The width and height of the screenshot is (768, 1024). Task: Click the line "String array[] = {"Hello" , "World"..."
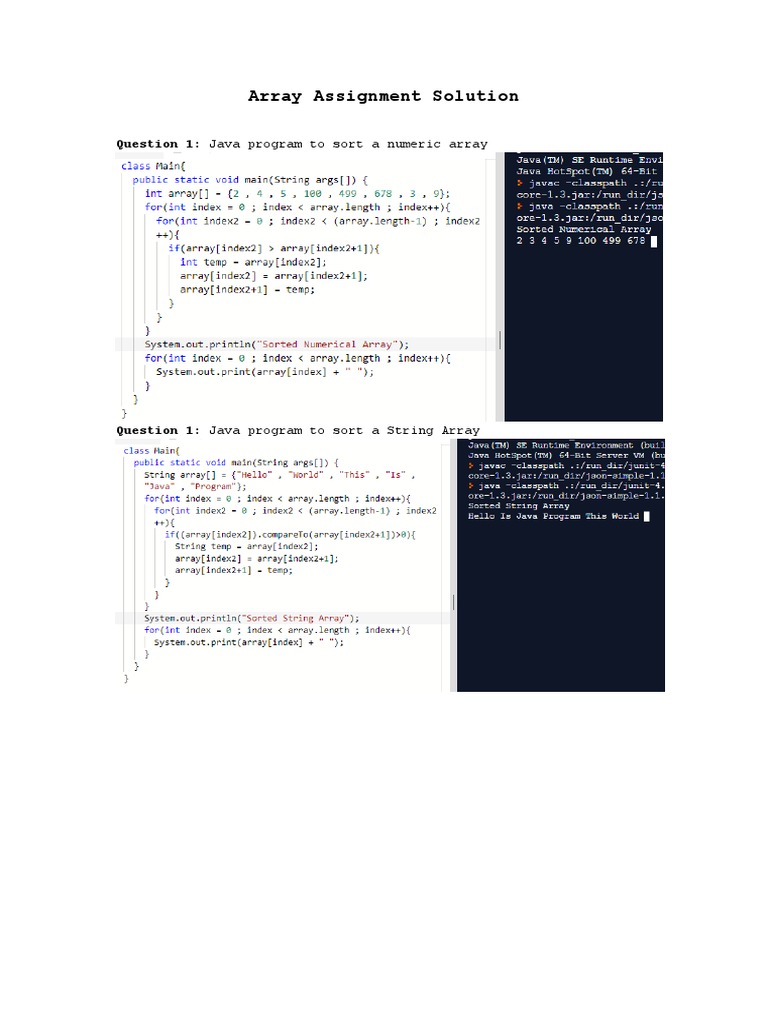pyautogui.click(x=279, y=475)
